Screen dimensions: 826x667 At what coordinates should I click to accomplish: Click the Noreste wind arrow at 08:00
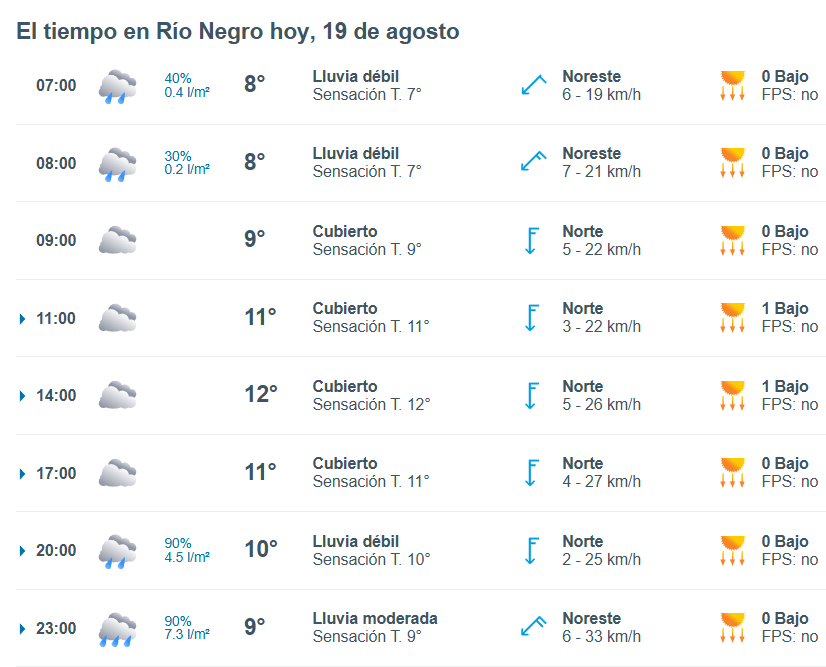[533, 161]
